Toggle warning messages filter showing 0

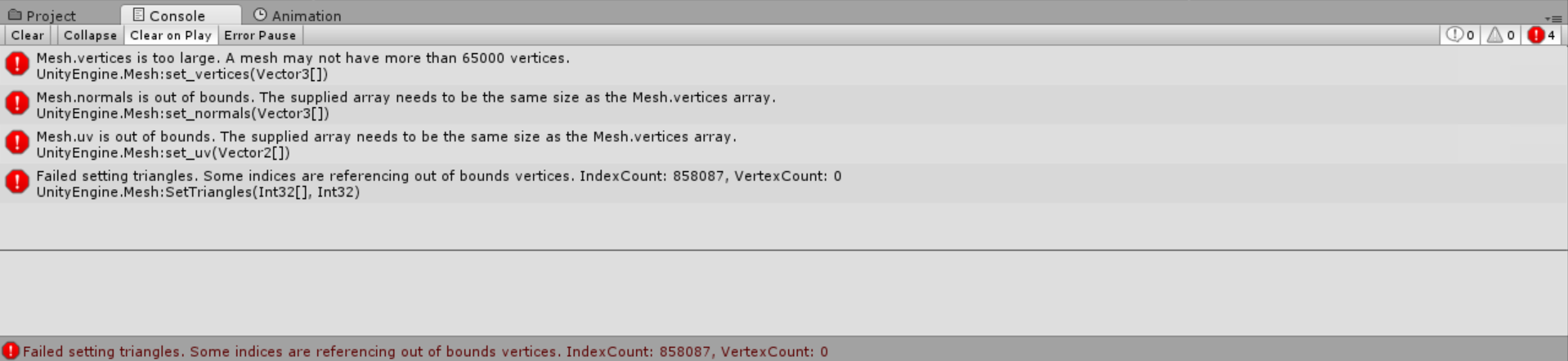1501,35
